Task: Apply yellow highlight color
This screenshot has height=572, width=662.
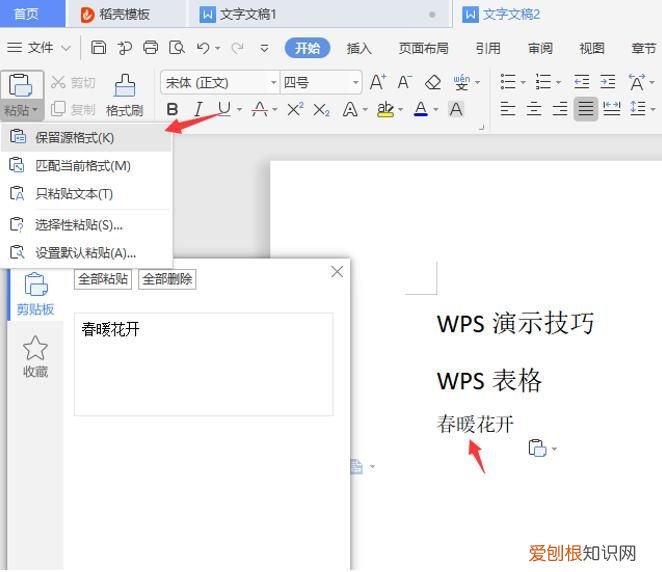Action: (x=385, y=109)
